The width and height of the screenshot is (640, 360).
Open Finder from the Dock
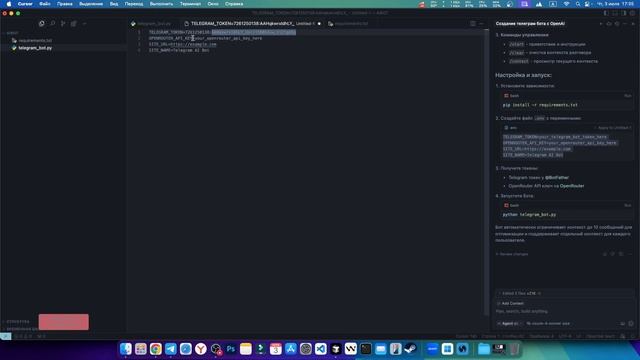pos(126,349)
